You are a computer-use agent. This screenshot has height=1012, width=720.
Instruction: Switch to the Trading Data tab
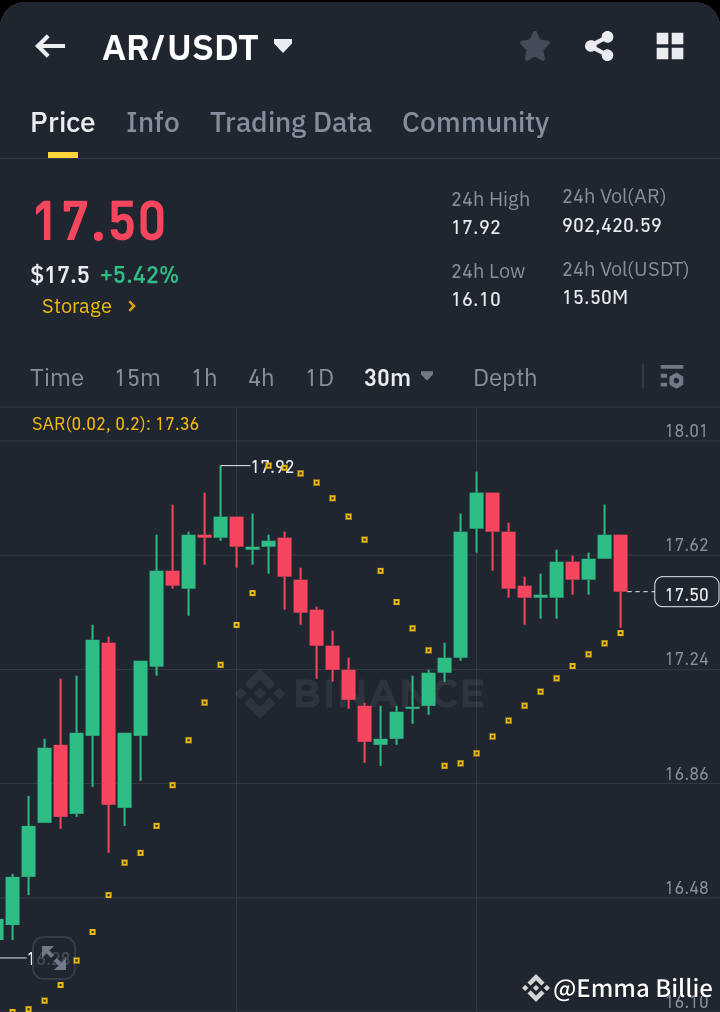[x=291, y=122]
